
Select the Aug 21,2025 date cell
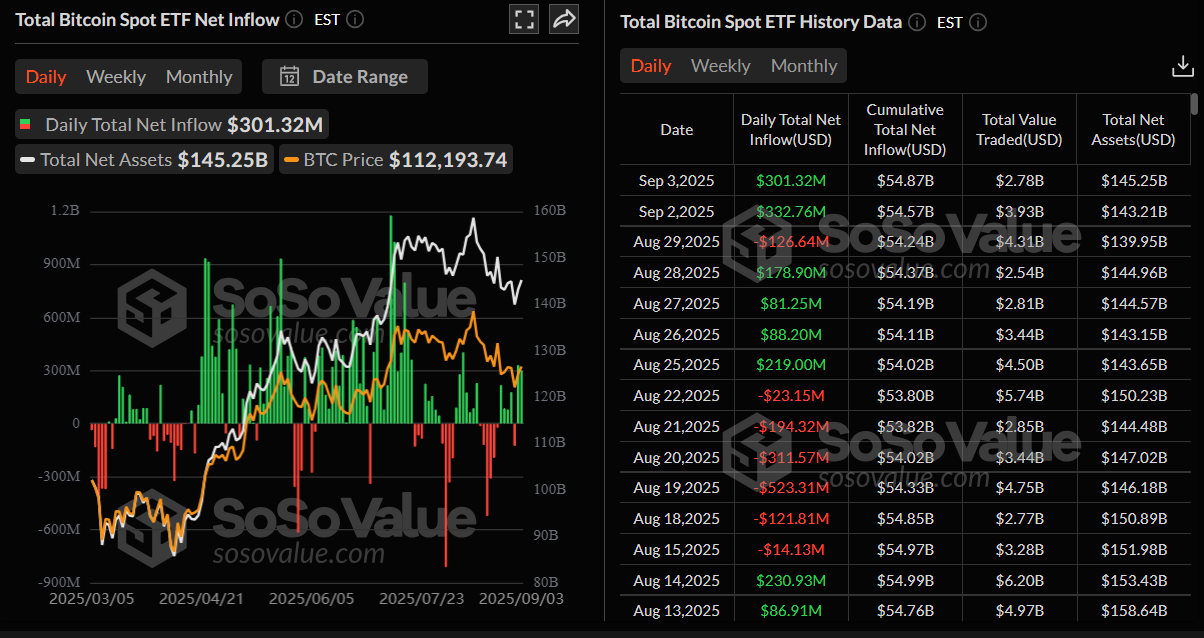click(x=677, y=426)
